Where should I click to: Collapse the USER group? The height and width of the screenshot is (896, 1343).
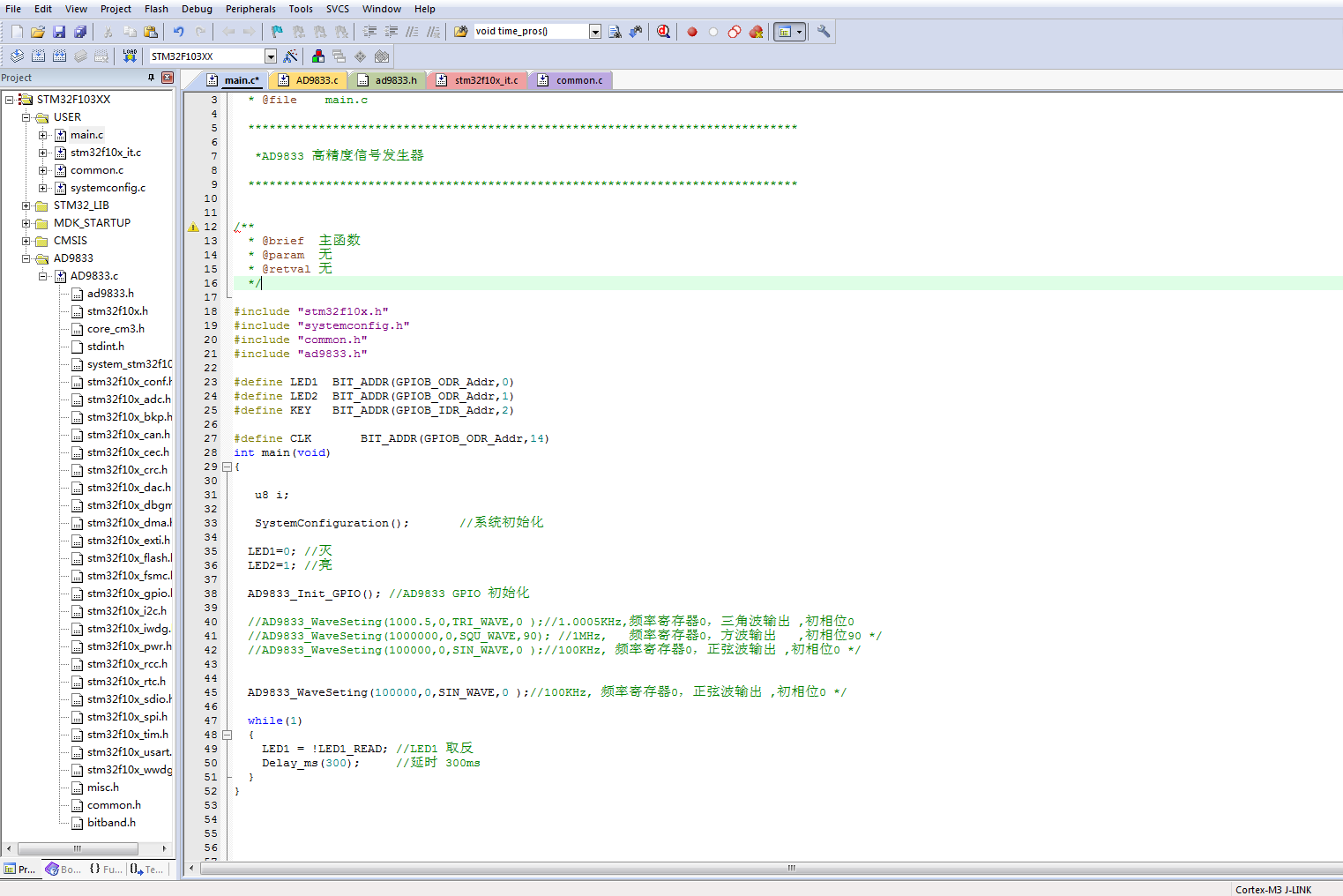tap(26, 117)
